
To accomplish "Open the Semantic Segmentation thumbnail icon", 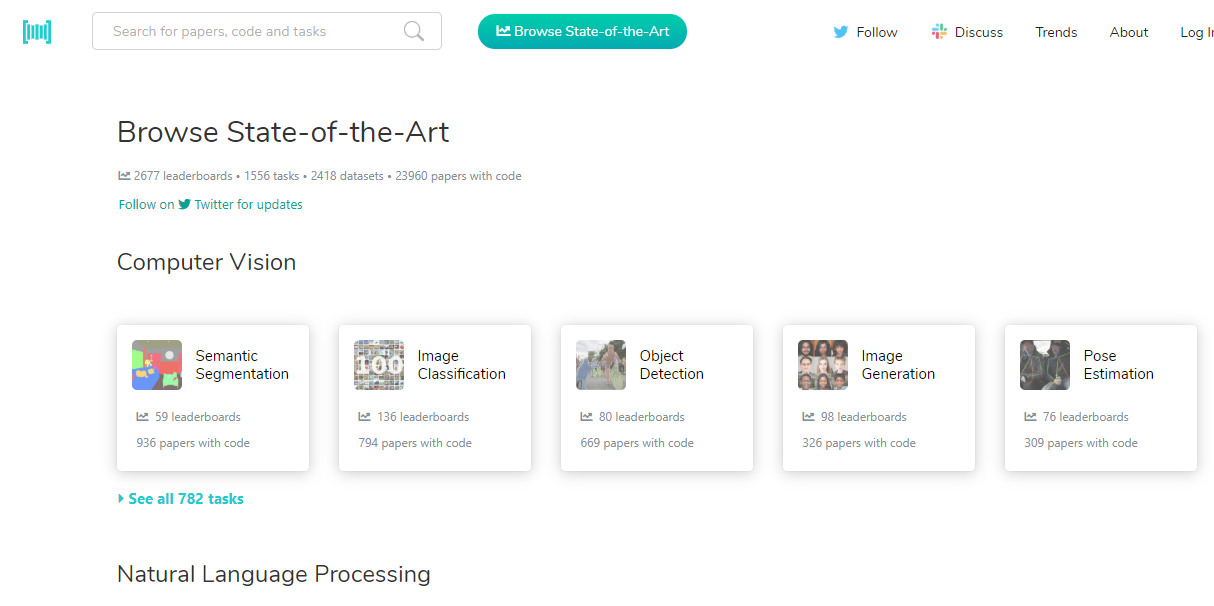I will (157, 365).
